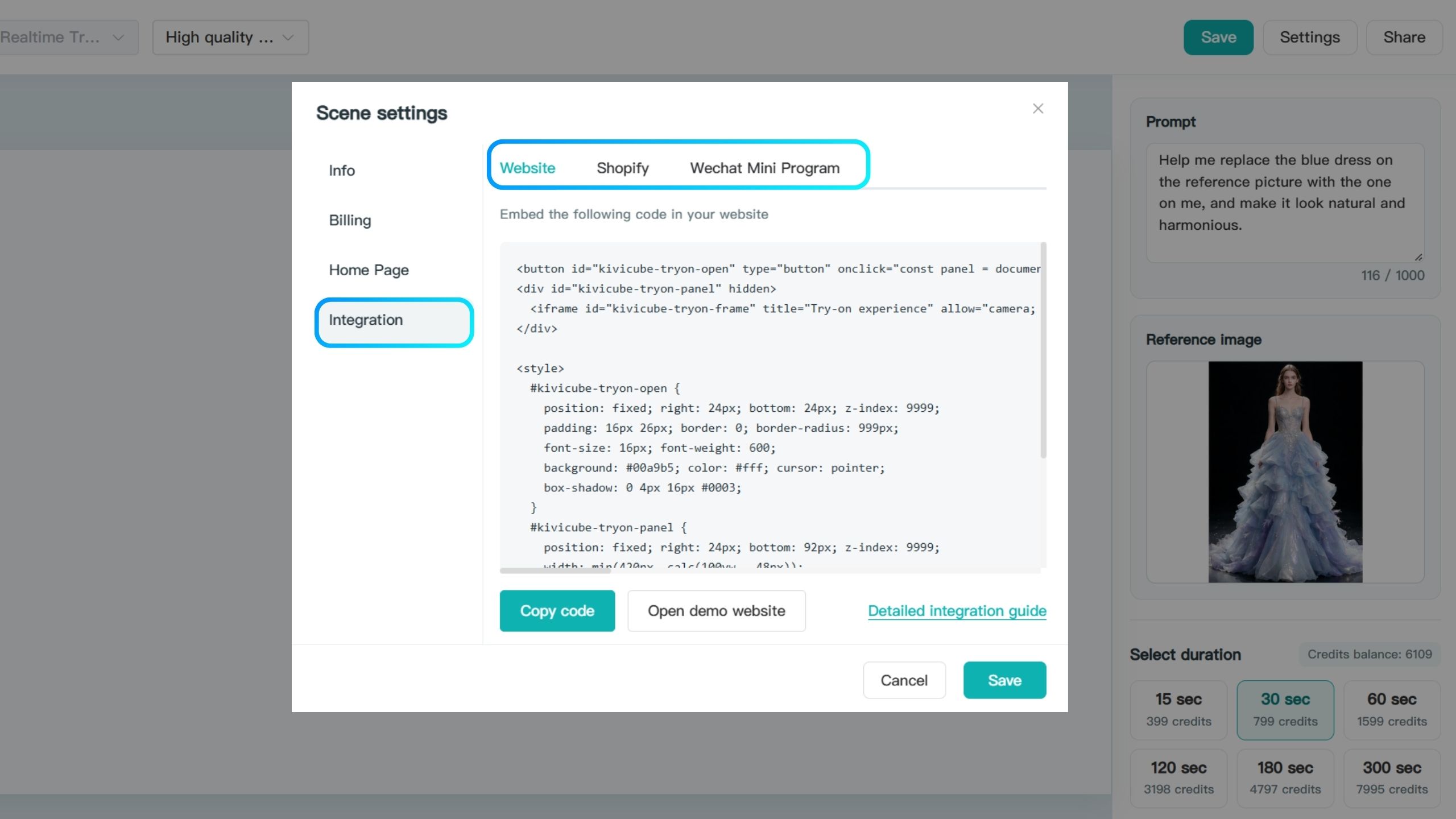This screenshot has height=819, width=1456.
Task: Switch to the Shopify tab
Action: coord(623,168)
